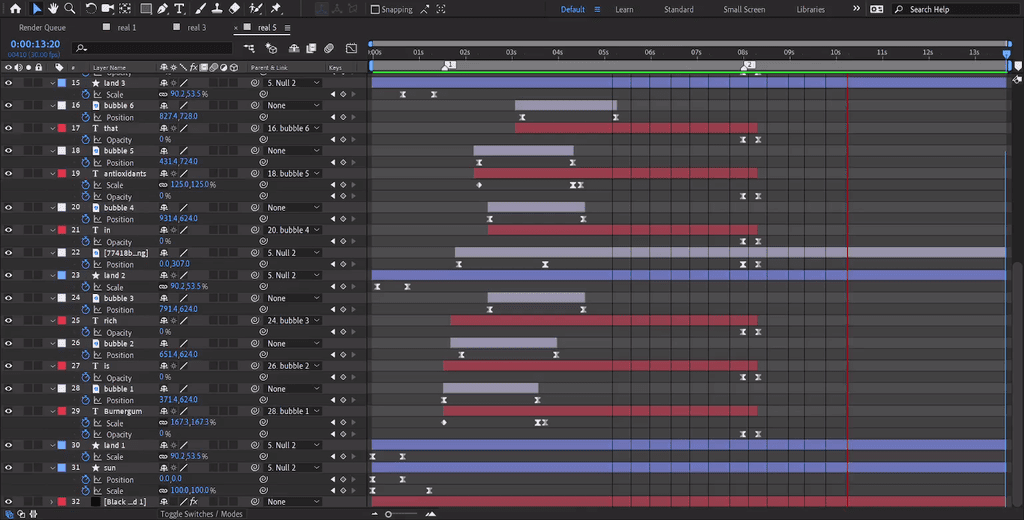
Task: Click Toggle Switches / Modes button
Action: point(202,514)
